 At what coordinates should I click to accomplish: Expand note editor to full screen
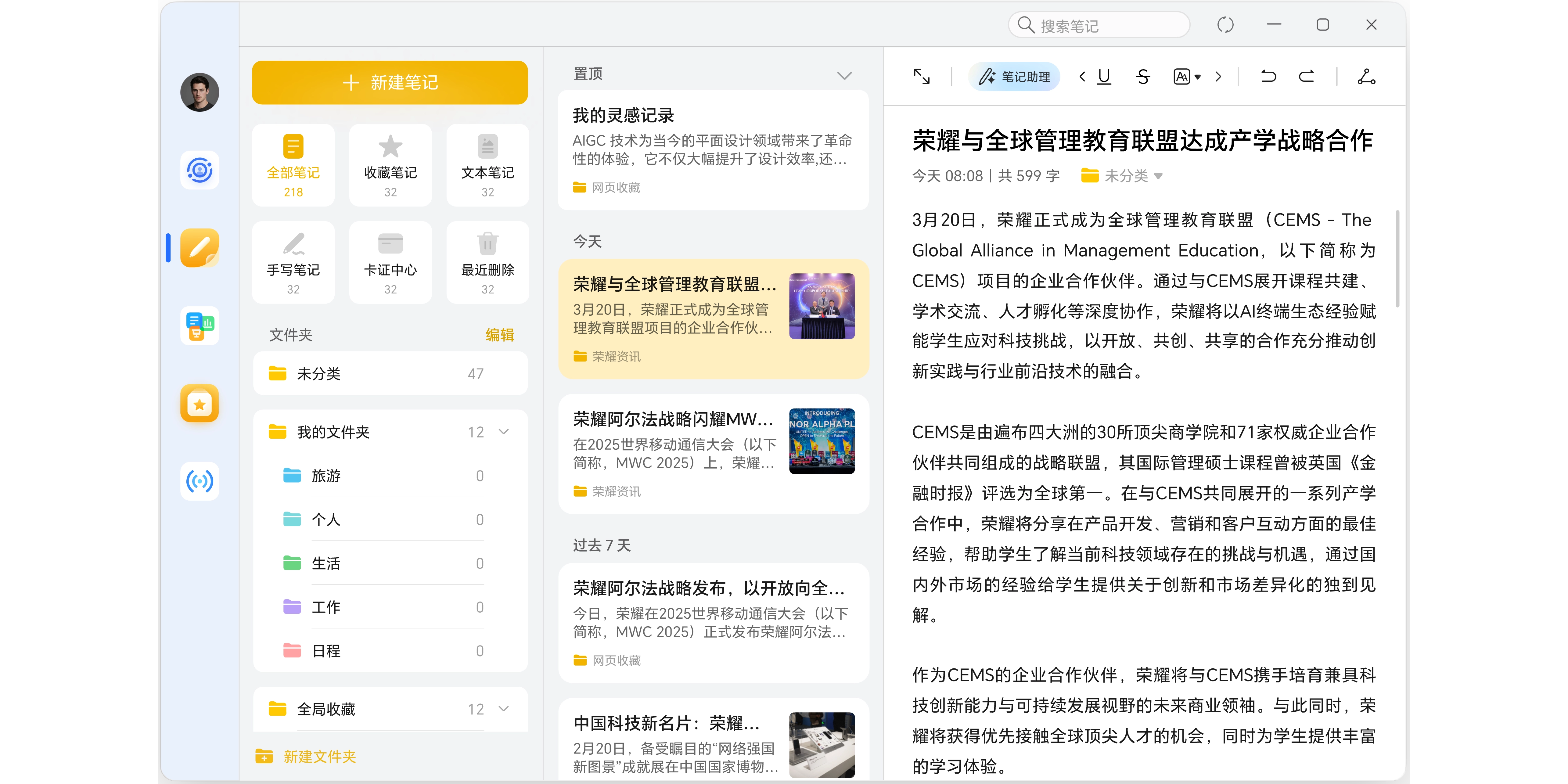(x=922, y=77)
